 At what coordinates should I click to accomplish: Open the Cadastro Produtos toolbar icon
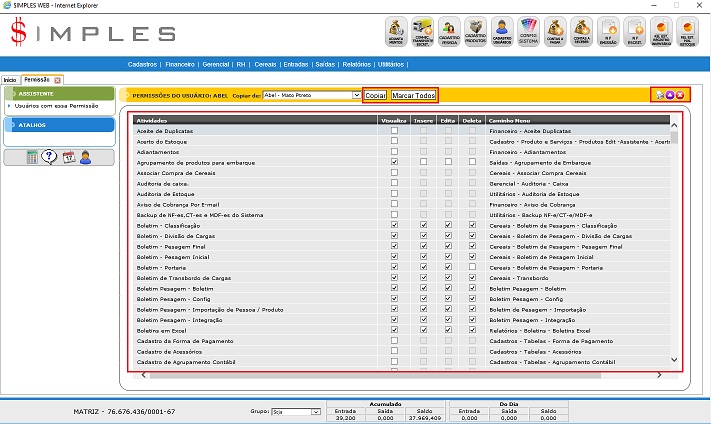(x=476, y=32)
